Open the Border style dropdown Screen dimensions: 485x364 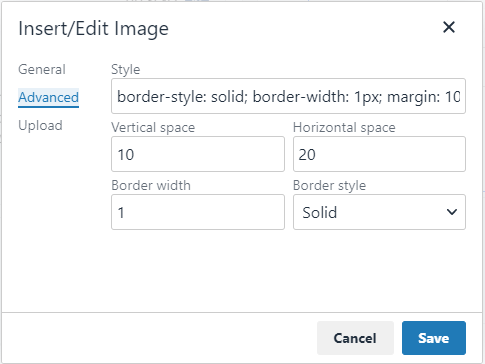(x=379, y=212)
